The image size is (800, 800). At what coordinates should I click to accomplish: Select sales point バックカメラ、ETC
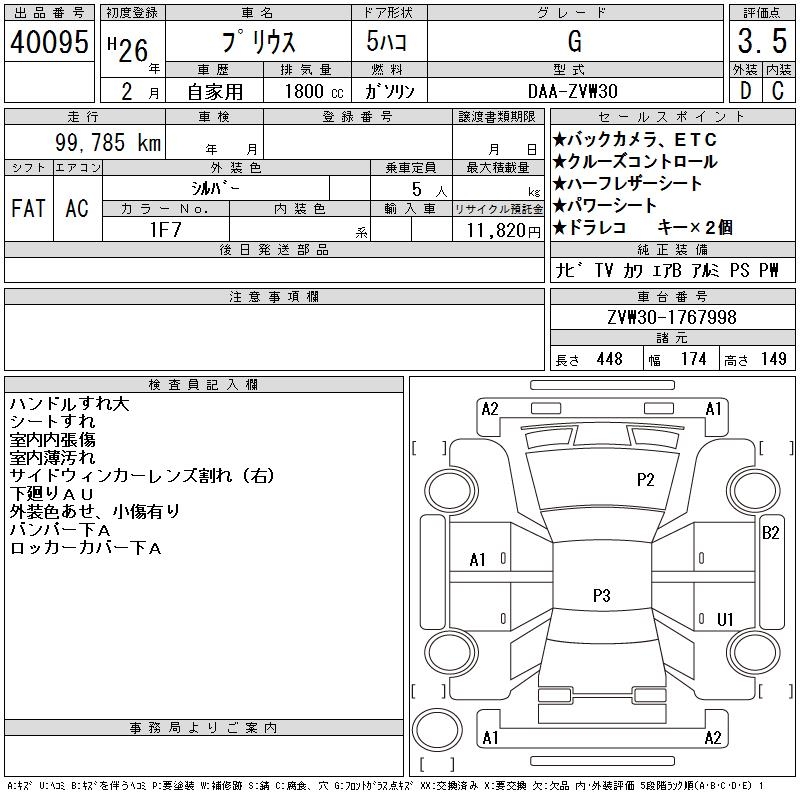point(635,139)
